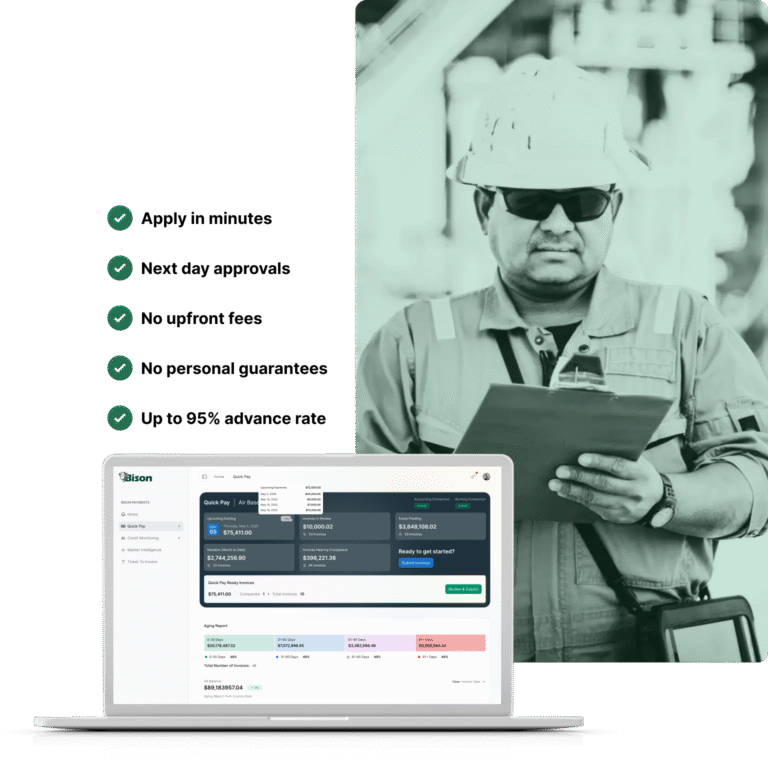Click the Home breadcrumb in top bar
Image resolution: width=768 pixels, height=768 pixels.
click(219, 477)
